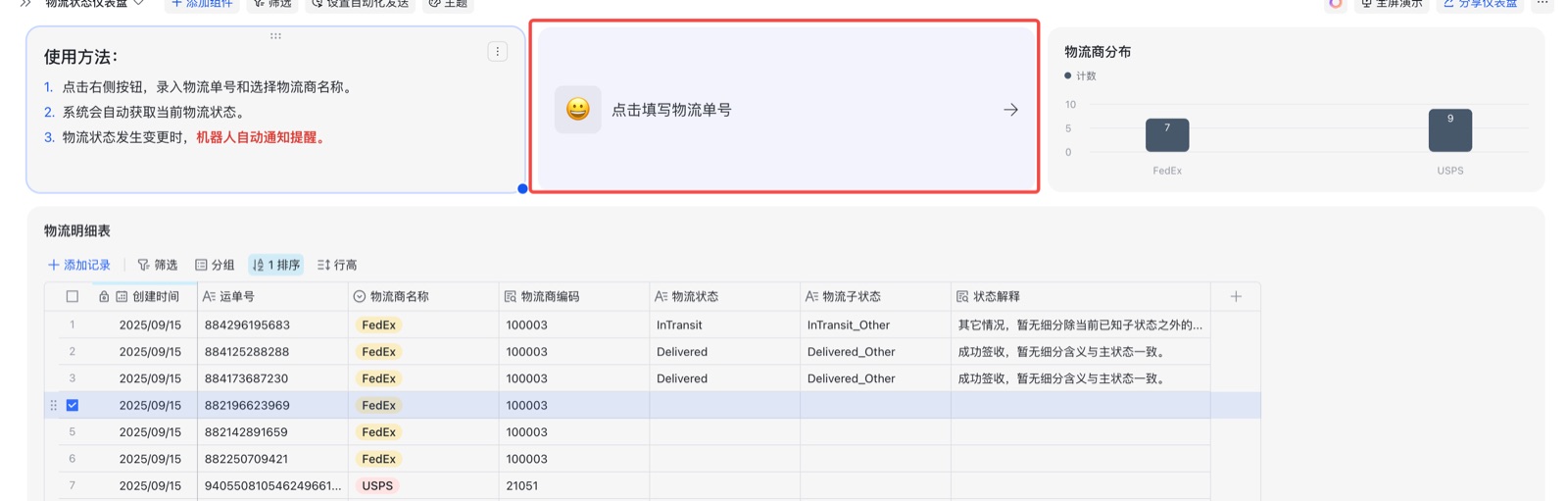The height and width of the screenshot is (501, 1568).
Task: Click the 物流商分布 chart title
Action: [x=1098, y=52]
